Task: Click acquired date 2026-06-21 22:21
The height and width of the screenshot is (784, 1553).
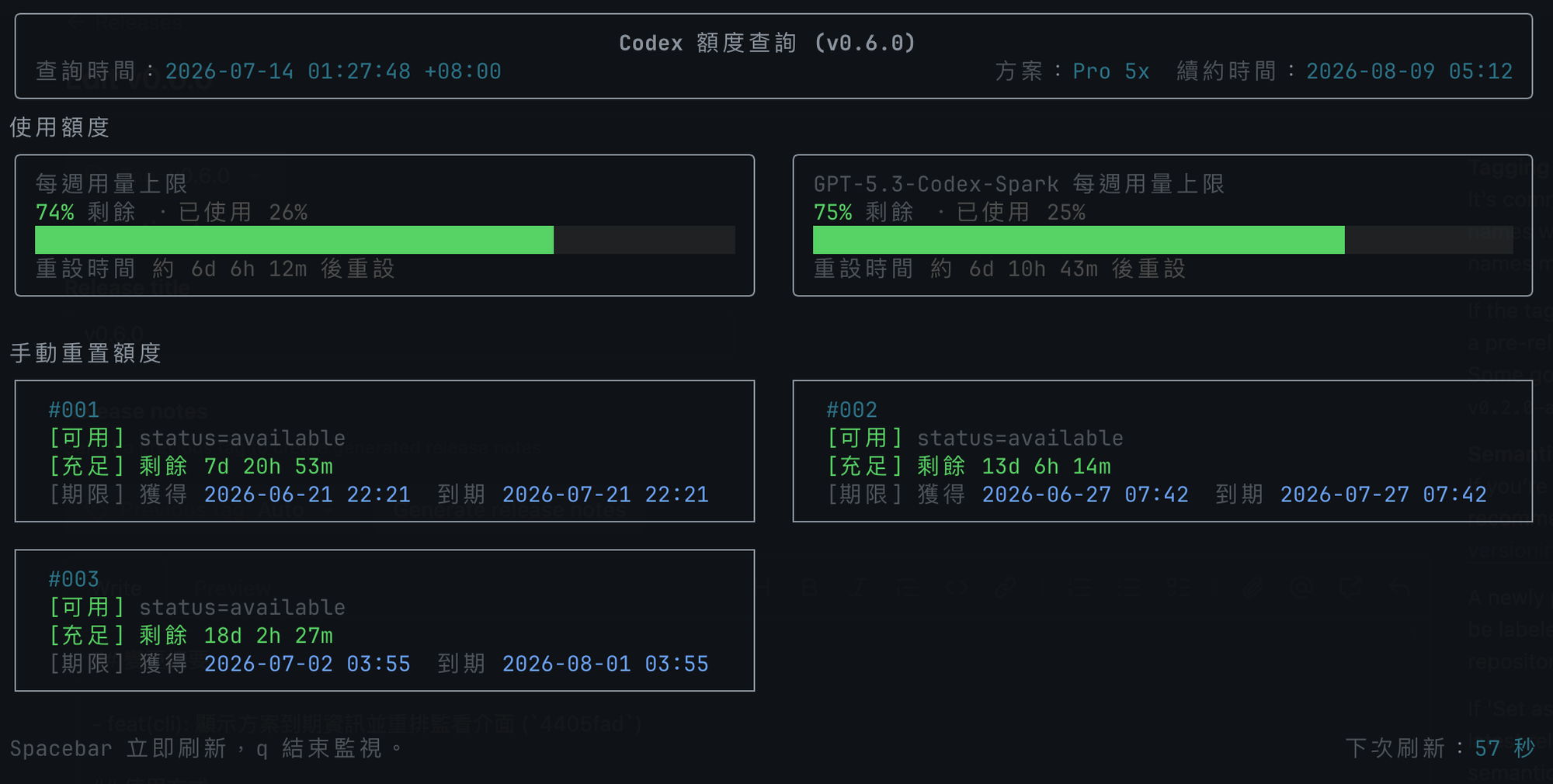Action: click(x=307, y=494)
